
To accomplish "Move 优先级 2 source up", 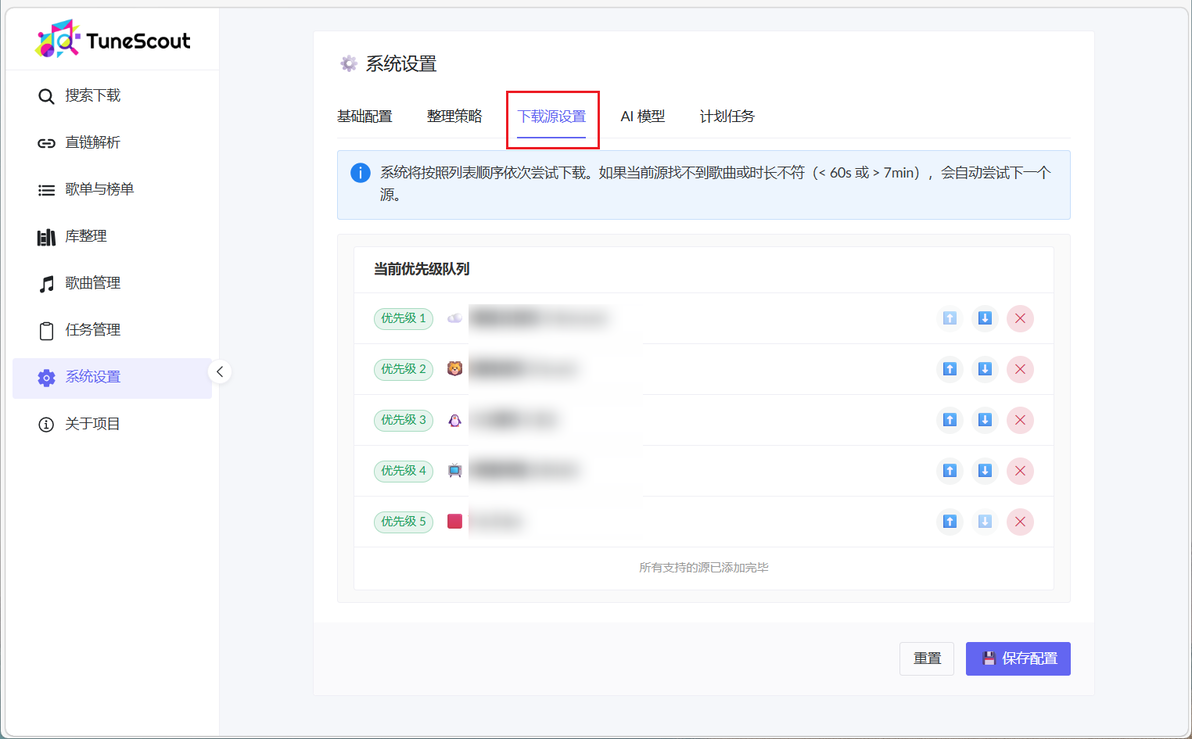I will pos(949,370).
